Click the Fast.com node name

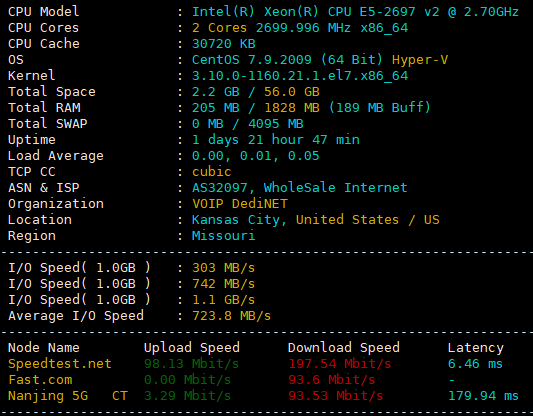[x=40, y=380]
